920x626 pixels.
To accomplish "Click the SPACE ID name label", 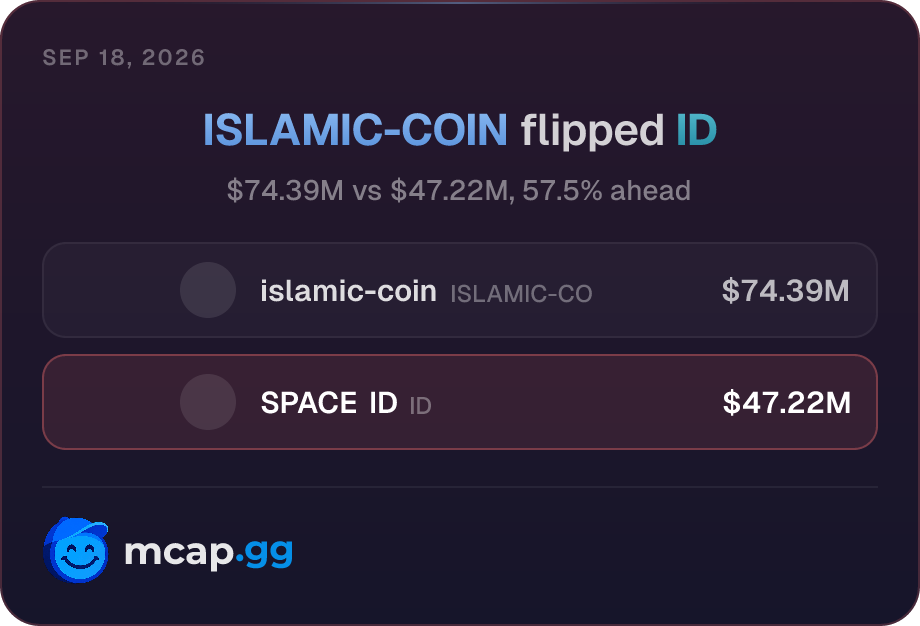I will (329, 403).
